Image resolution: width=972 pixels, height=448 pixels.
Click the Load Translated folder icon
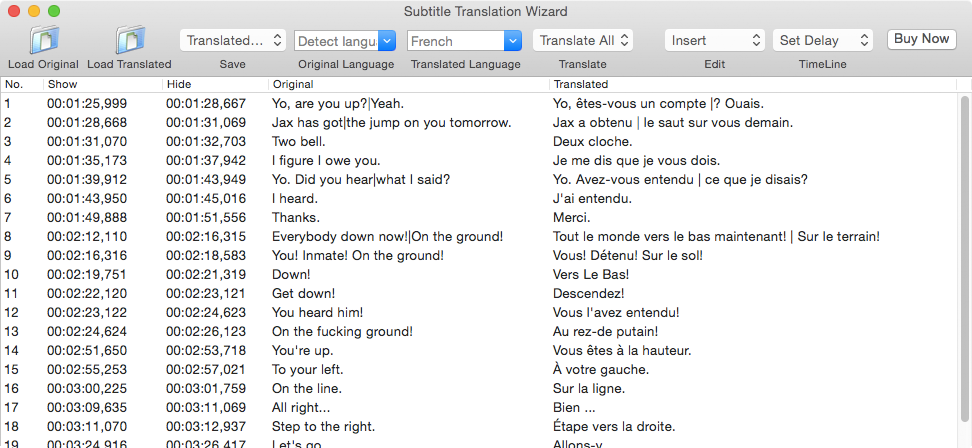point(129,40)
